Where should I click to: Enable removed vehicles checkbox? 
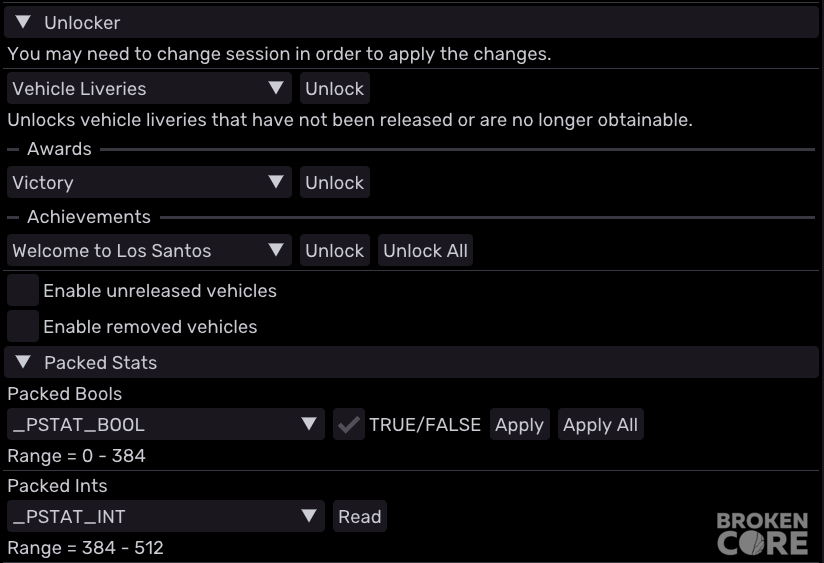(x=23, y=326)
